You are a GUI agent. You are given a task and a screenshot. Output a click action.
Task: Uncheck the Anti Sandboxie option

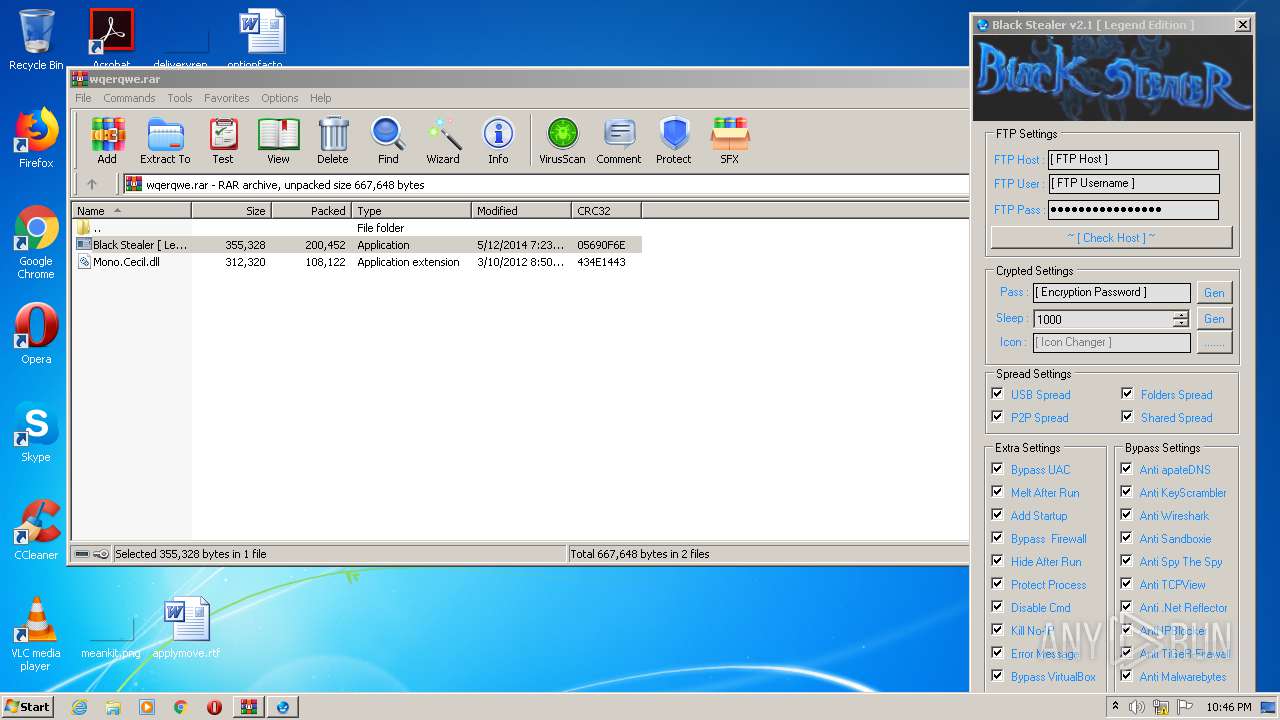1126,538
